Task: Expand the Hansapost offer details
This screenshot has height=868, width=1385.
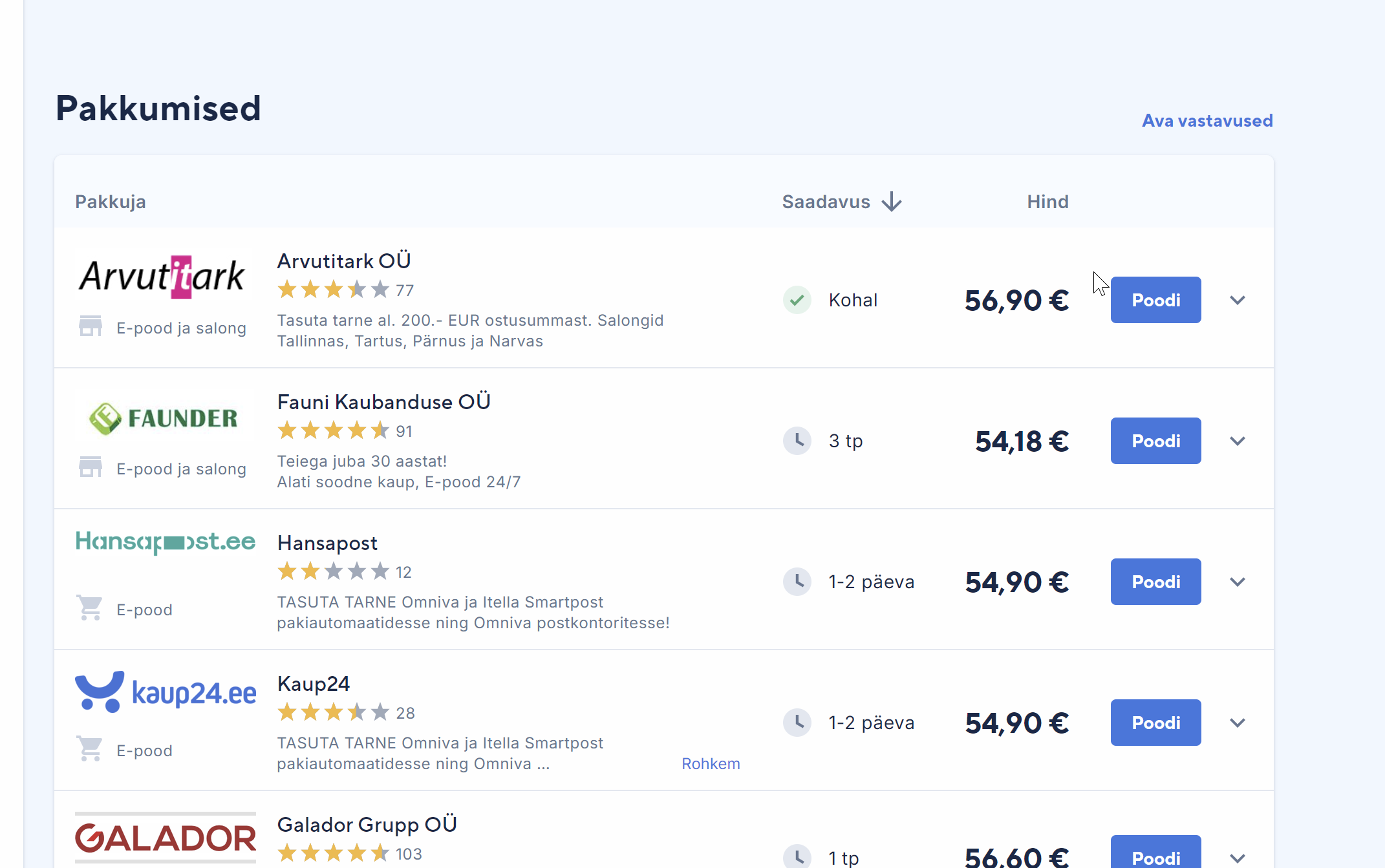Action: [x=1238, y=582]
